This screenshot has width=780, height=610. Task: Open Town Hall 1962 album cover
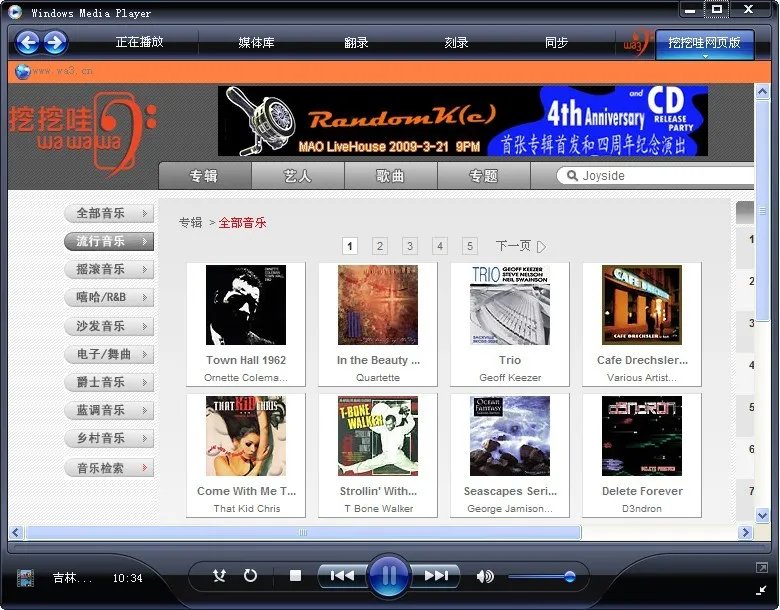click(x=246, y=305)
